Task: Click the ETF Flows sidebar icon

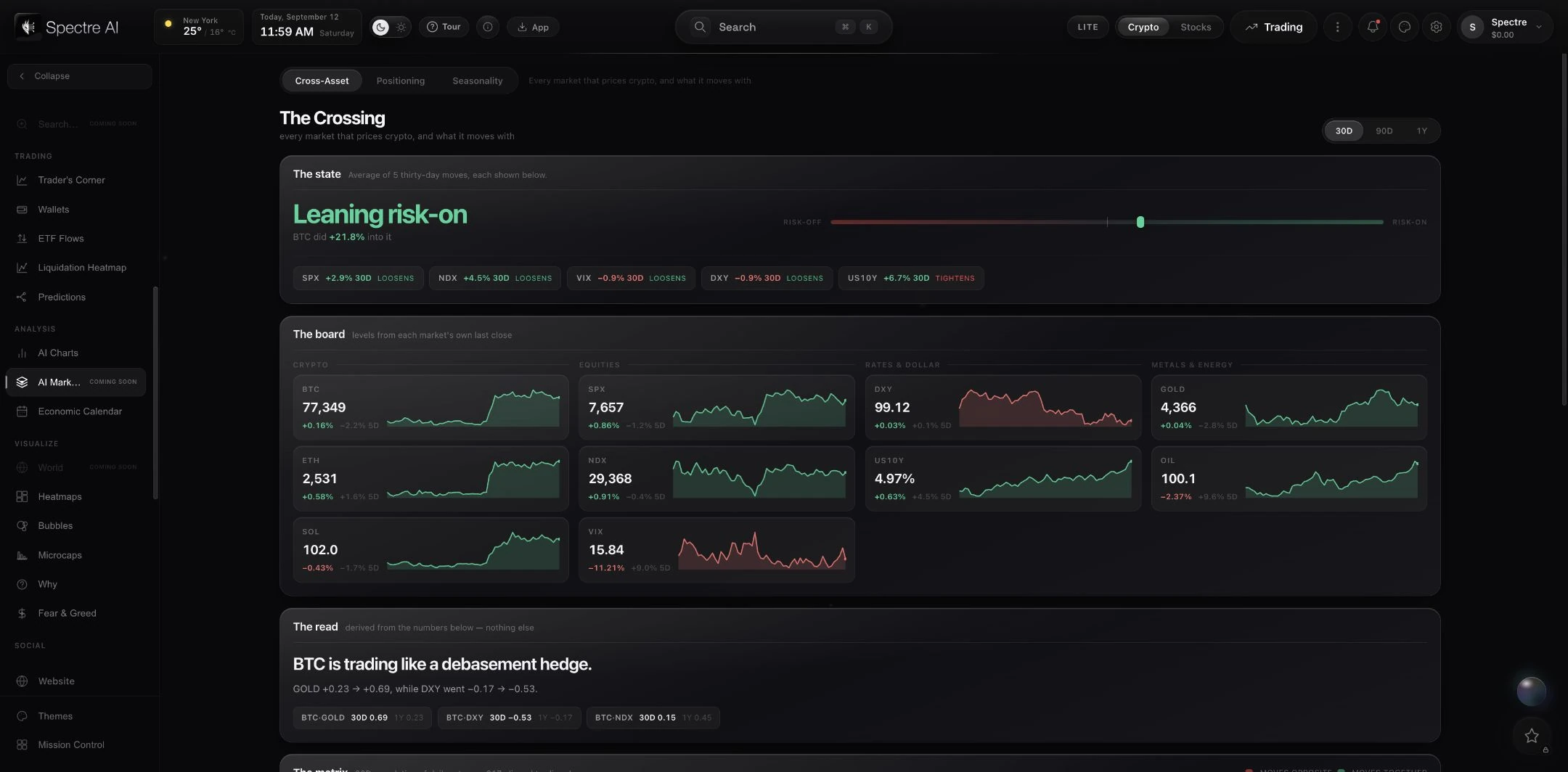Action: click(x=22, y=238)
